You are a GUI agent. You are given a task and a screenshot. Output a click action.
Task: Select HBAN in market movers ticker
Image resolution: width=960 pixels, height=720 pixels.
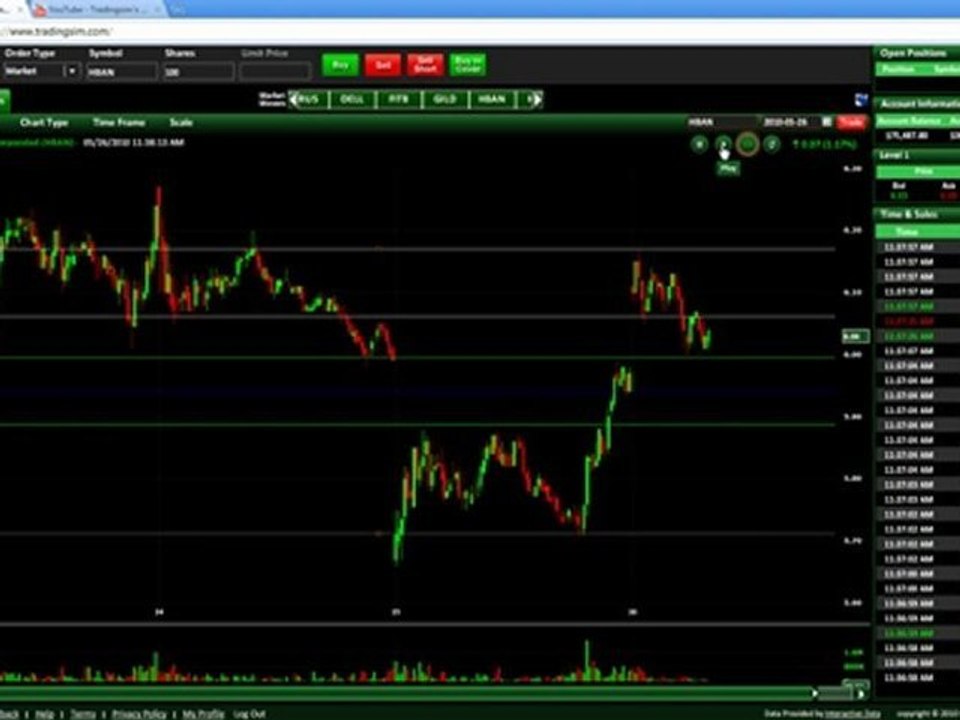(492, 99)
